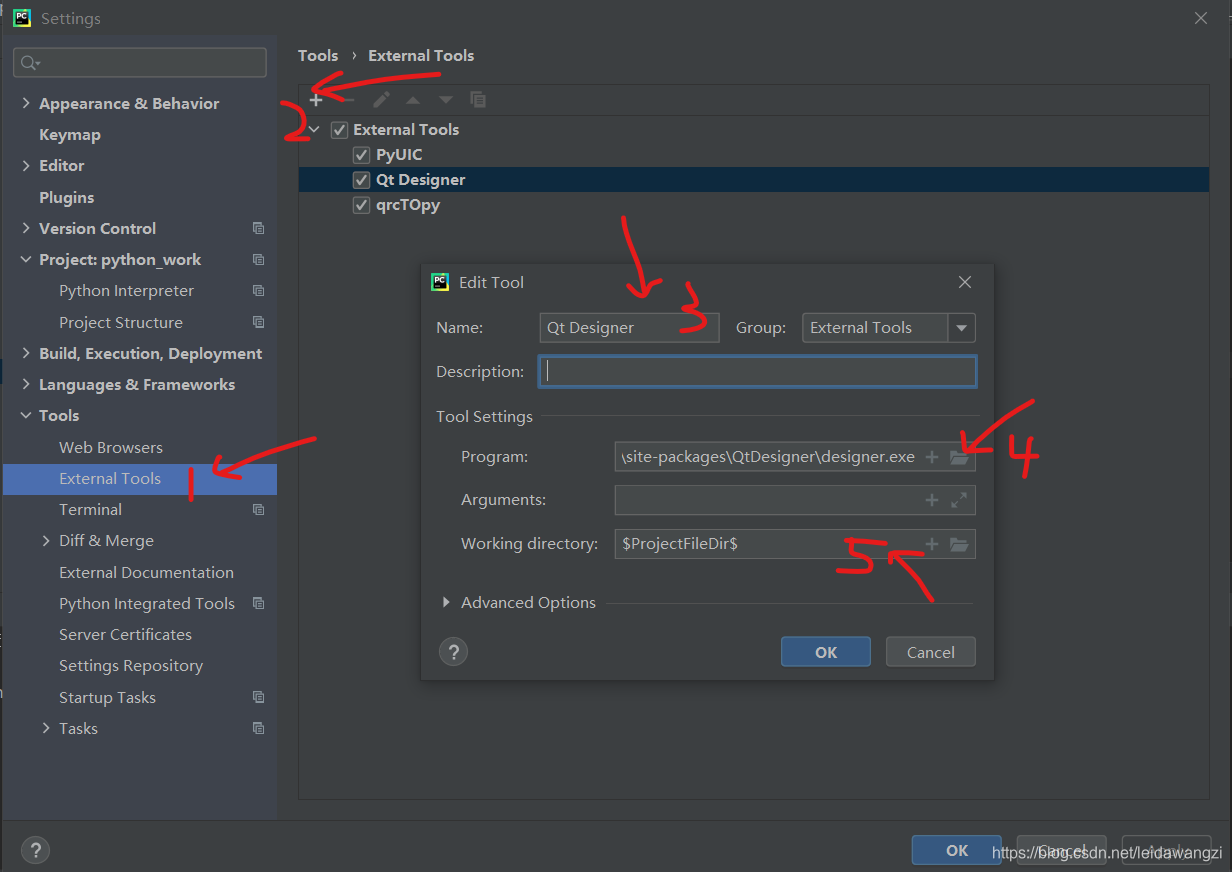The height and width of the screenshot is (872, 1232).
Task: Open the Group dropdown list
Action: coord(961,328)
